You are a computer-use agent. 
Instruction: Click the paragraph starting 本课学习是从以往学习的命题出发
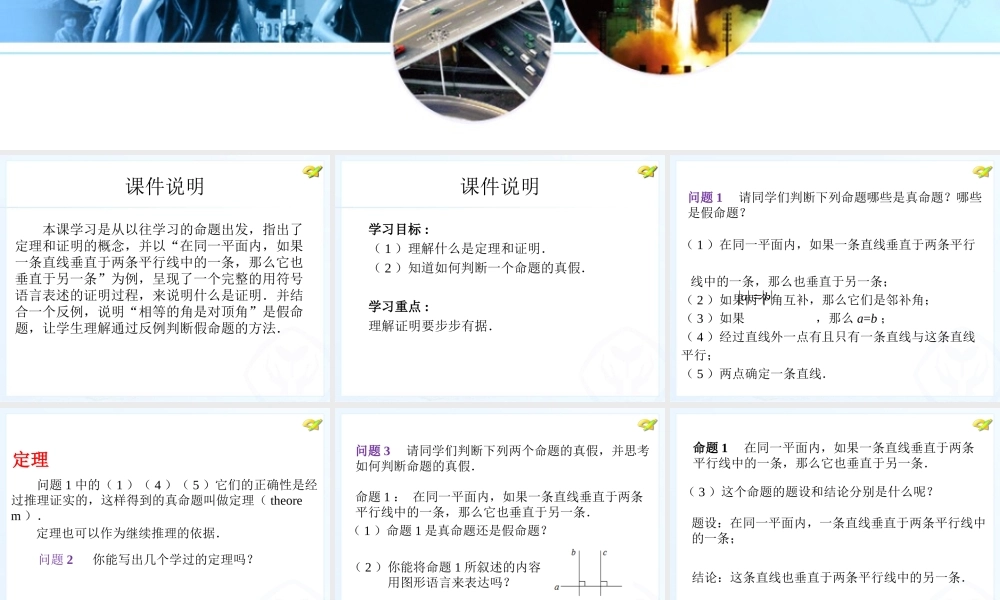pos(159,279)
